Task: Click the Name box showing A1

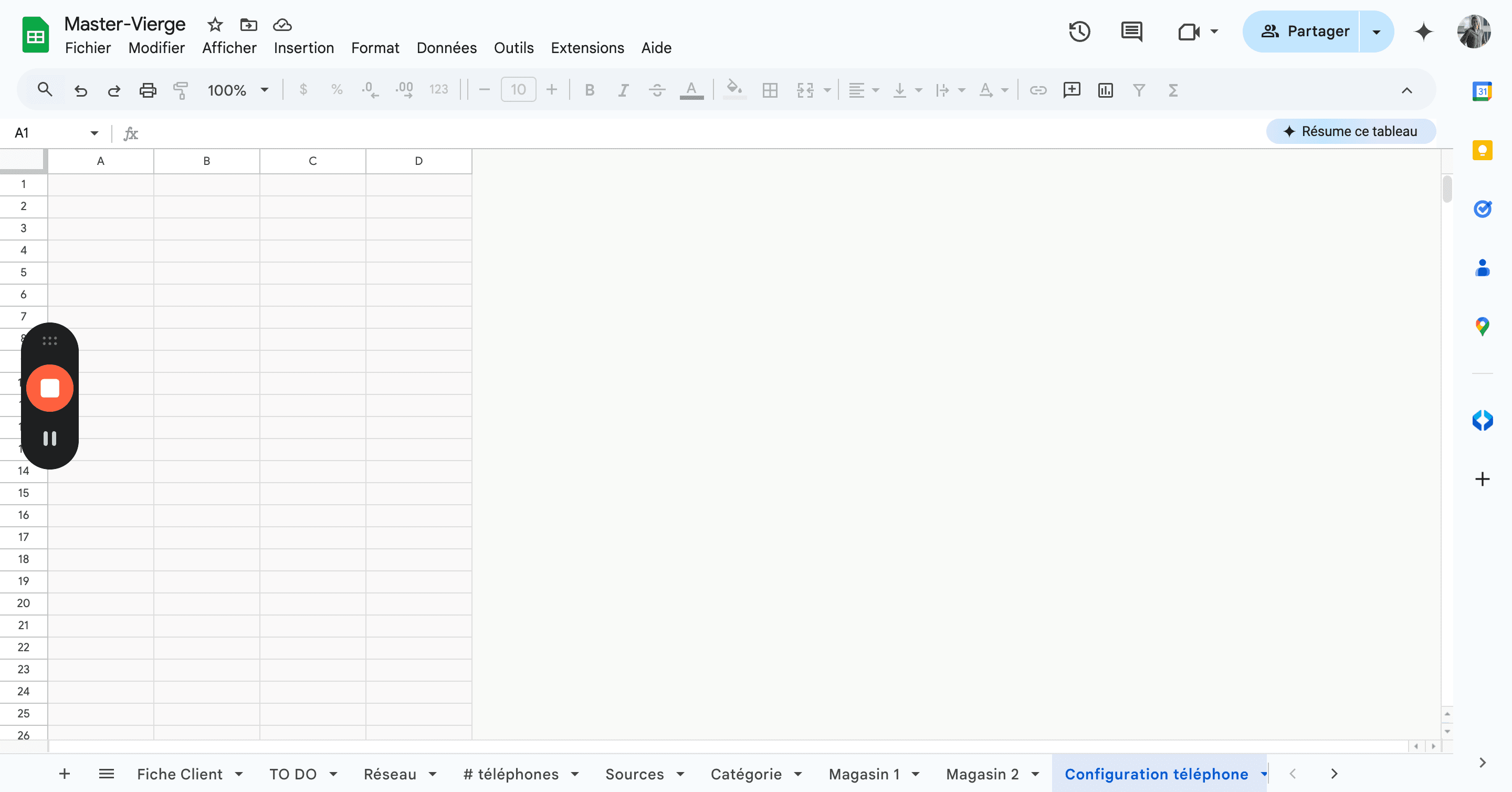Action: click(x=50, y=133)
